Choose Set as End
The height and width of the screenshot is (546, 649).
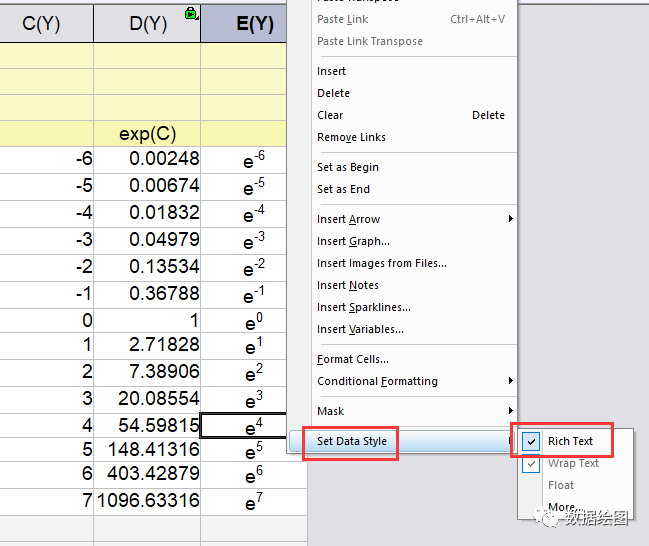pos(414,189)
